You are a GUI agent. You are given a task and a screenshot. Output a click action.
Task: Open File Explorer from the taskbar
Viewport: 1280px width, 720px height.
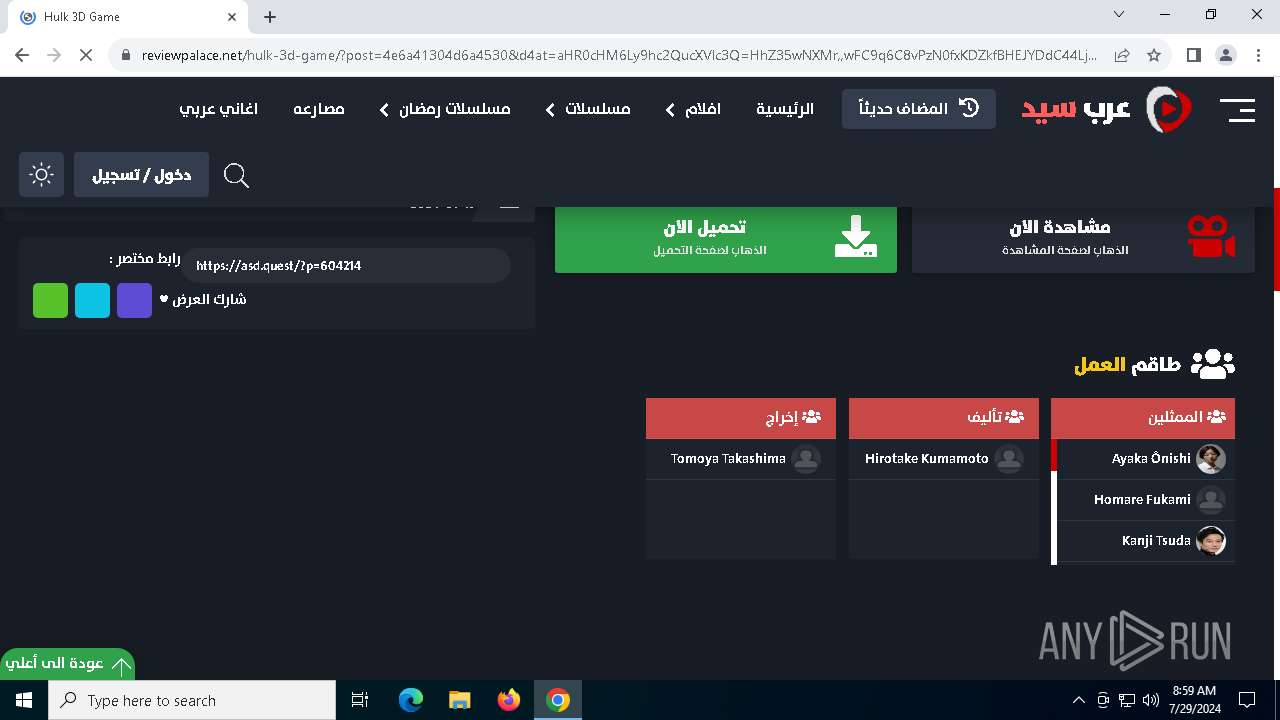click(x=459, y=700)
